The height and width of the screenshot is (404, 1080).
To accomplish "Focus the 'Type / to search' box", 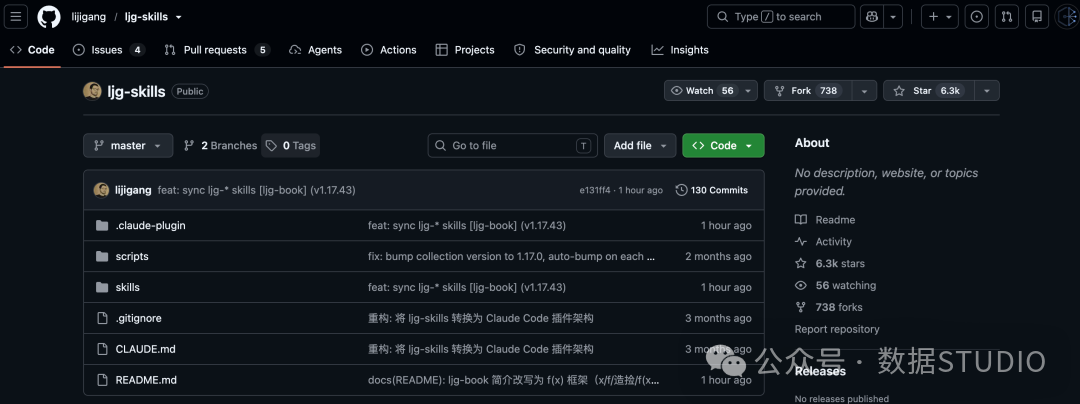I will point(780,17).
